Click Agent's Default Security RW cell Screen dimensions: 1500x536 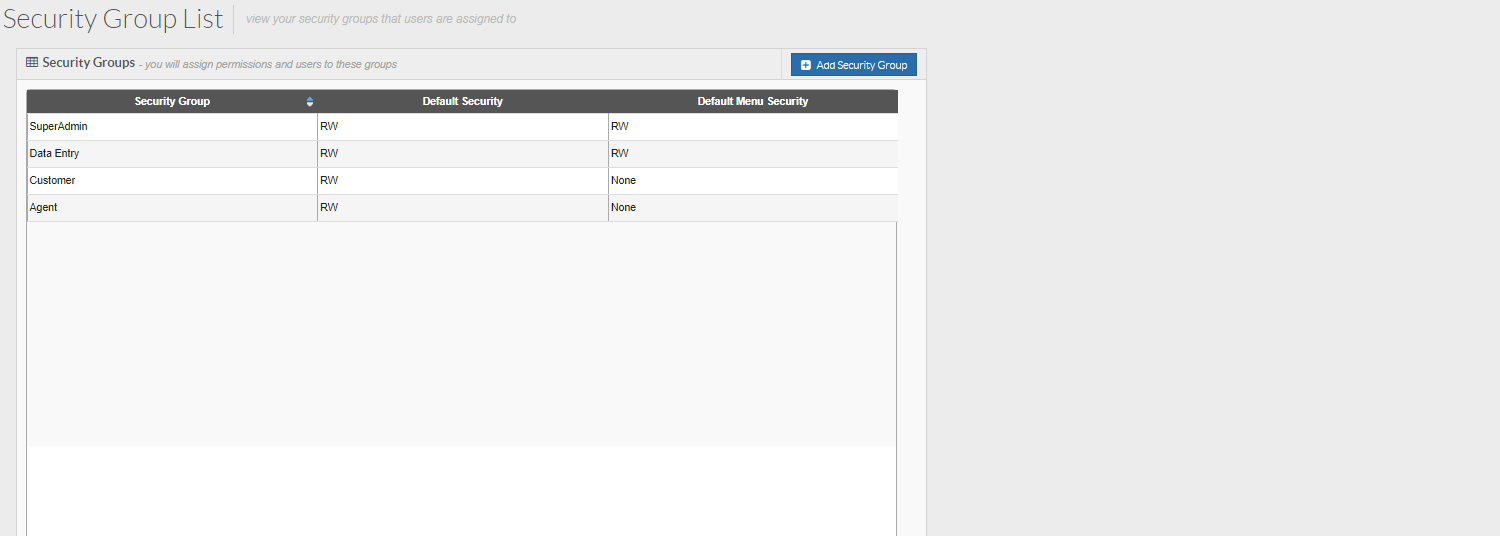(329, 208)
